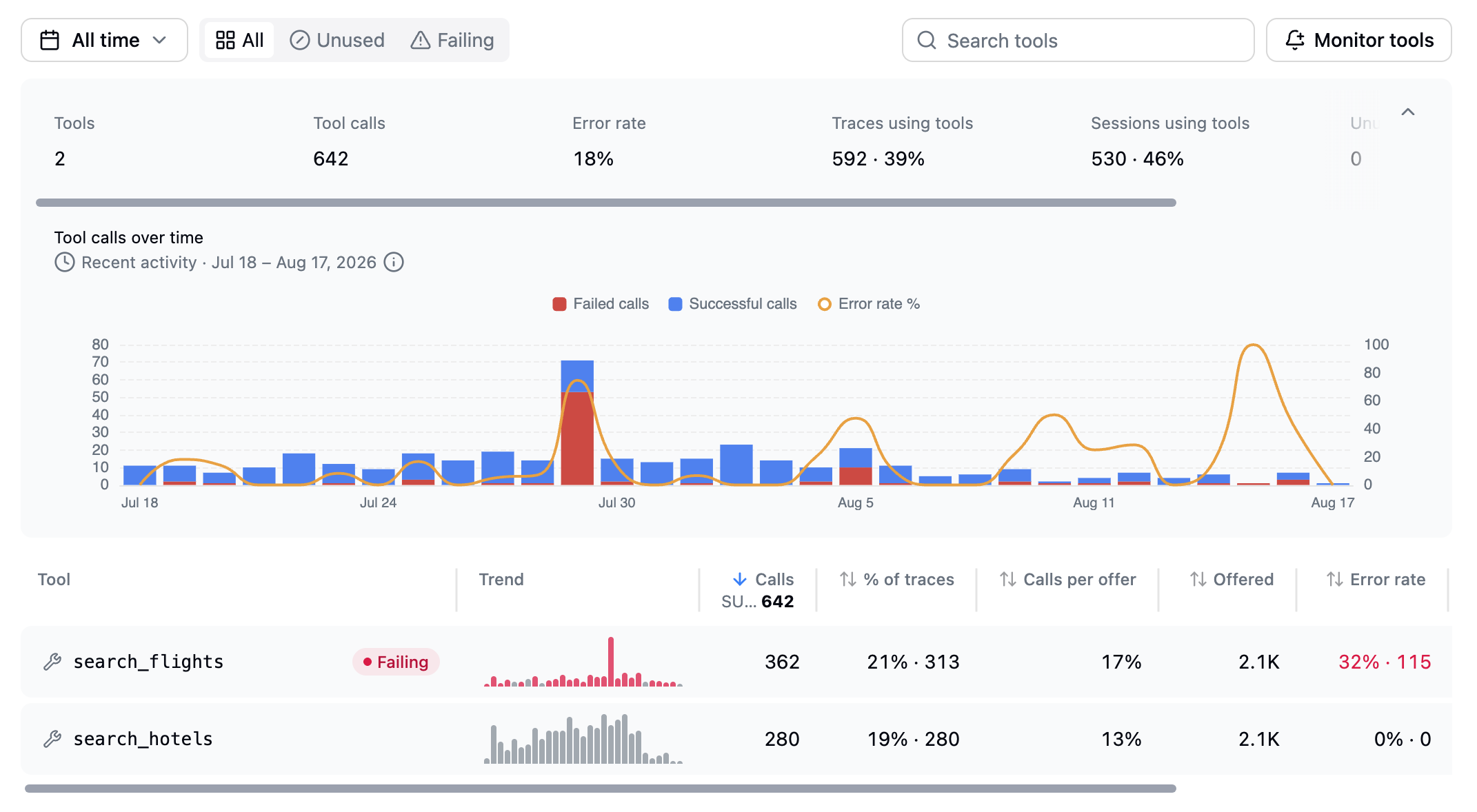Click the search_flights trend sparkline
1477x812 pixels.
(x=583, y=662)
